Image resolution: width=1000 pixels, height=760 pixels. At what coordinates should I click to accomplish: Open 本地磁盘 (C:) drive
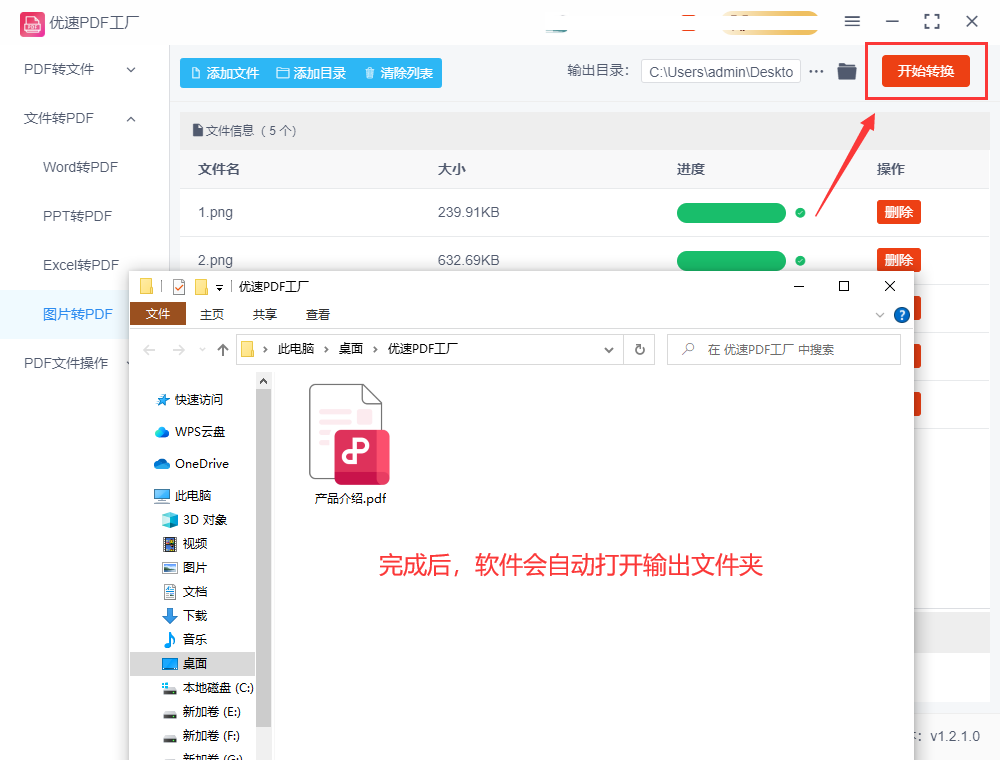(207, 688)
